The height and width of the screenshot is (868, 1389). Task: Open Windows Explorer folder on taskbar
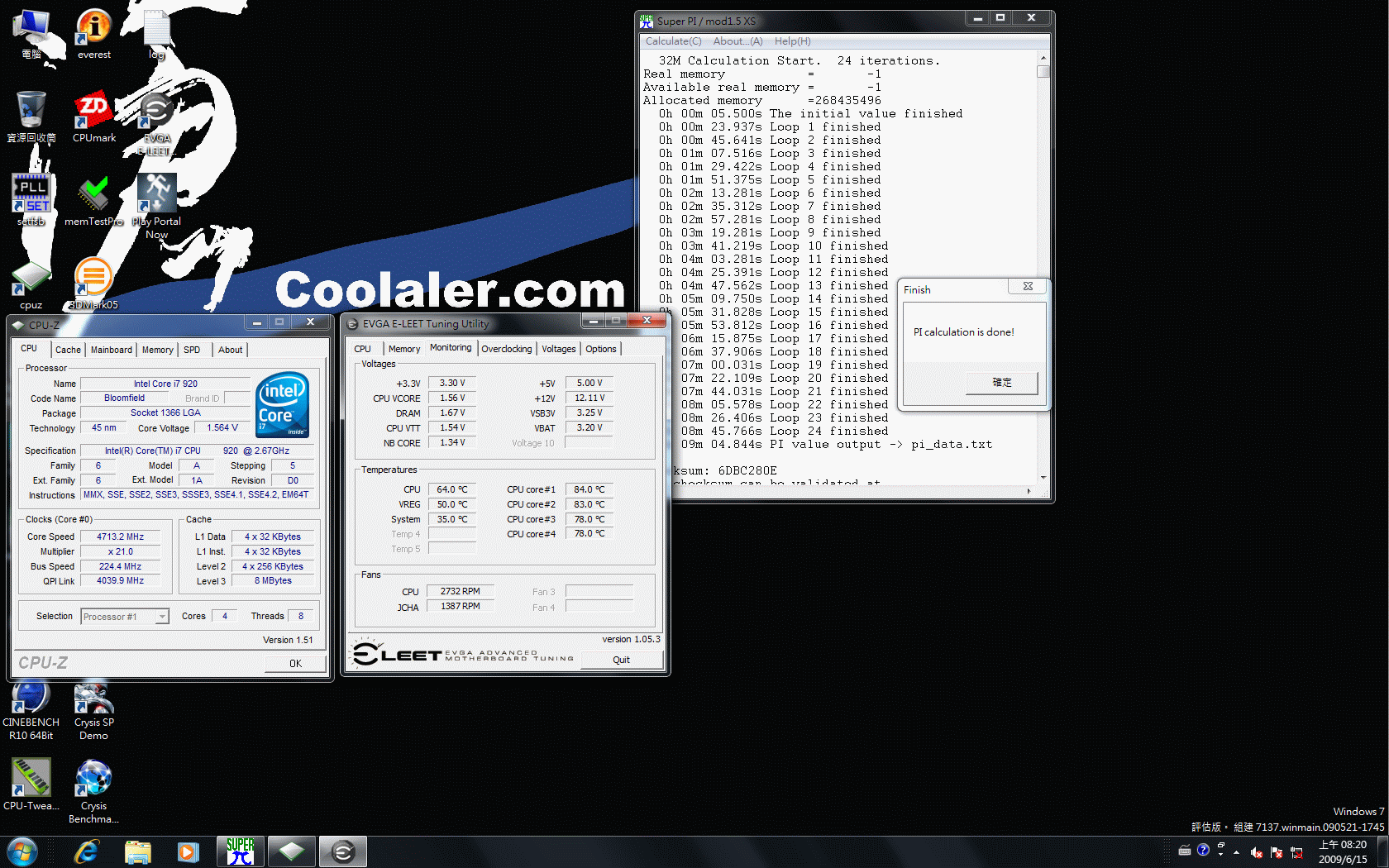pos(138,851)
